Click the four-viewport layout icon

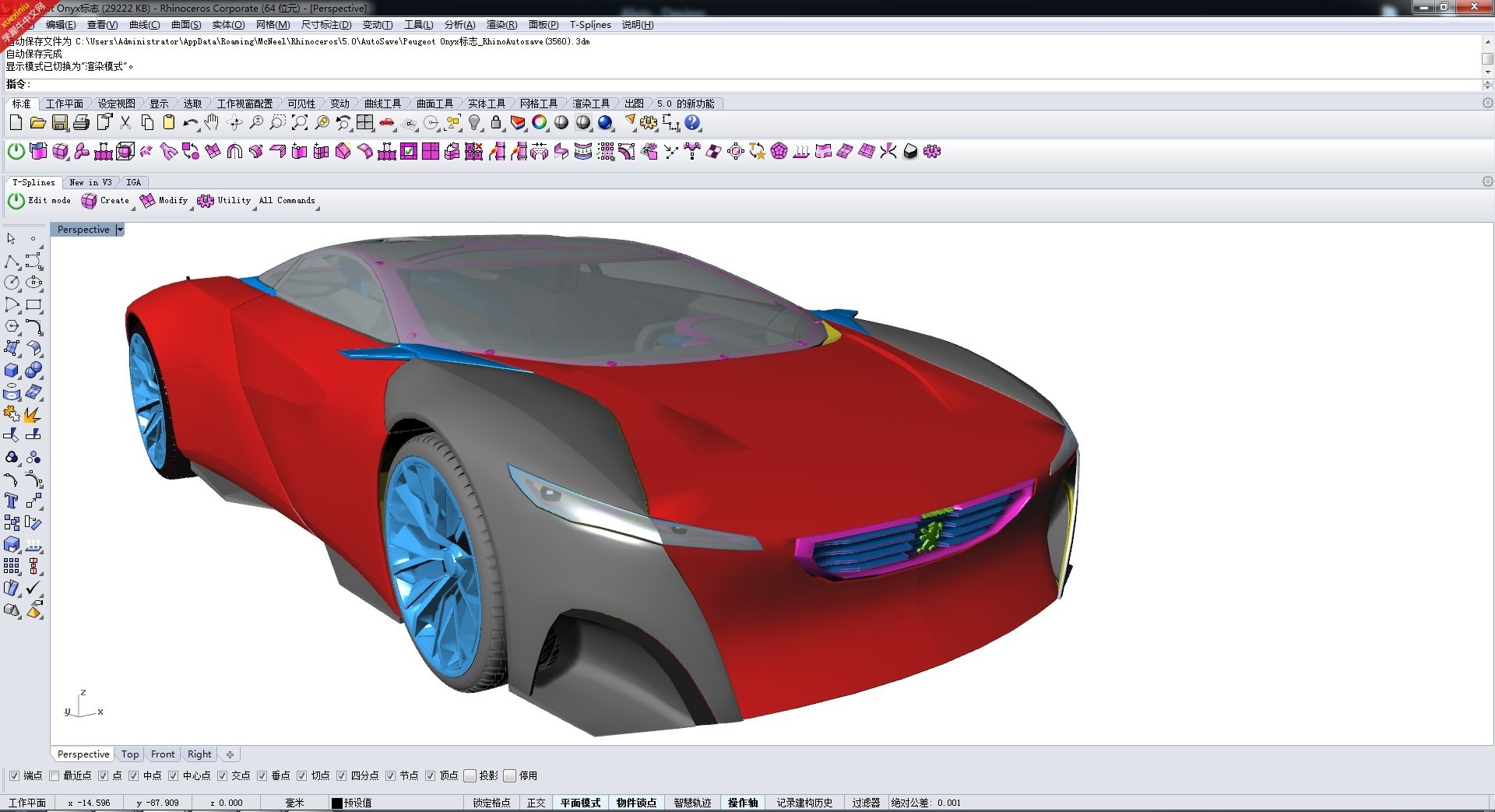(x=365, y=123)
